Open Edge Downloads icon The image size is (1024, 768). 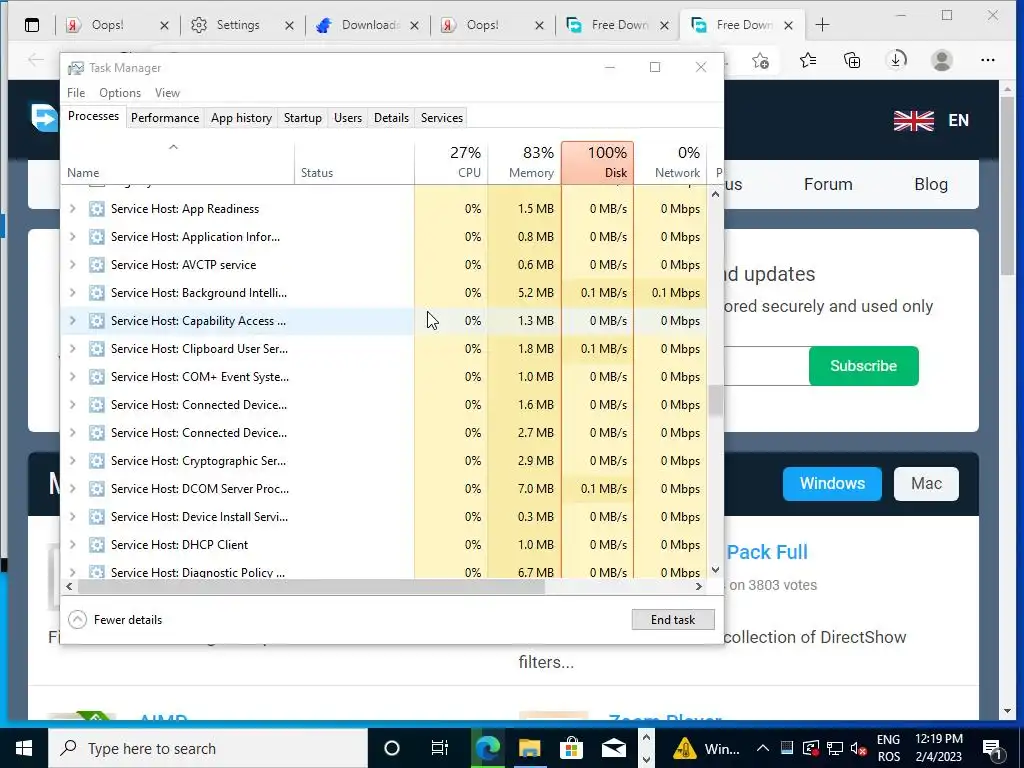click(x=897, y=60)
